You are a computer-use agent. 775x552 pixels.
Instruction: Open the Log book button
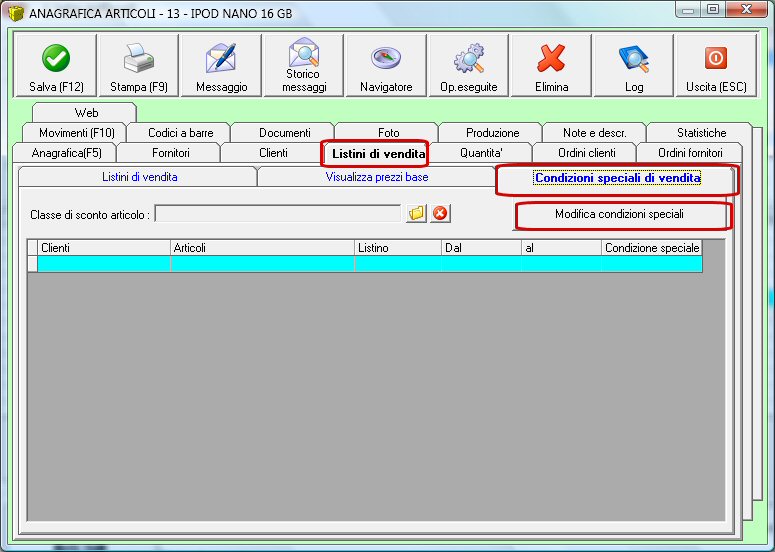(634, 65)
